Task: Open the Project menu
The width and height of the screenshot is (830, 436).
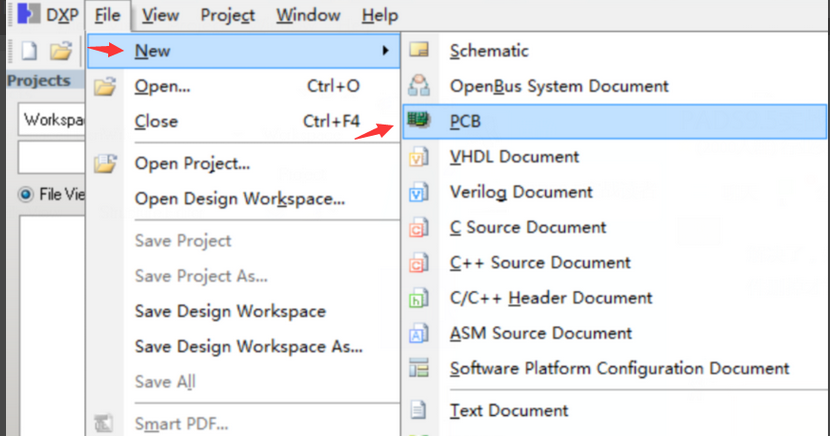Action: click(x=227, y=15)
